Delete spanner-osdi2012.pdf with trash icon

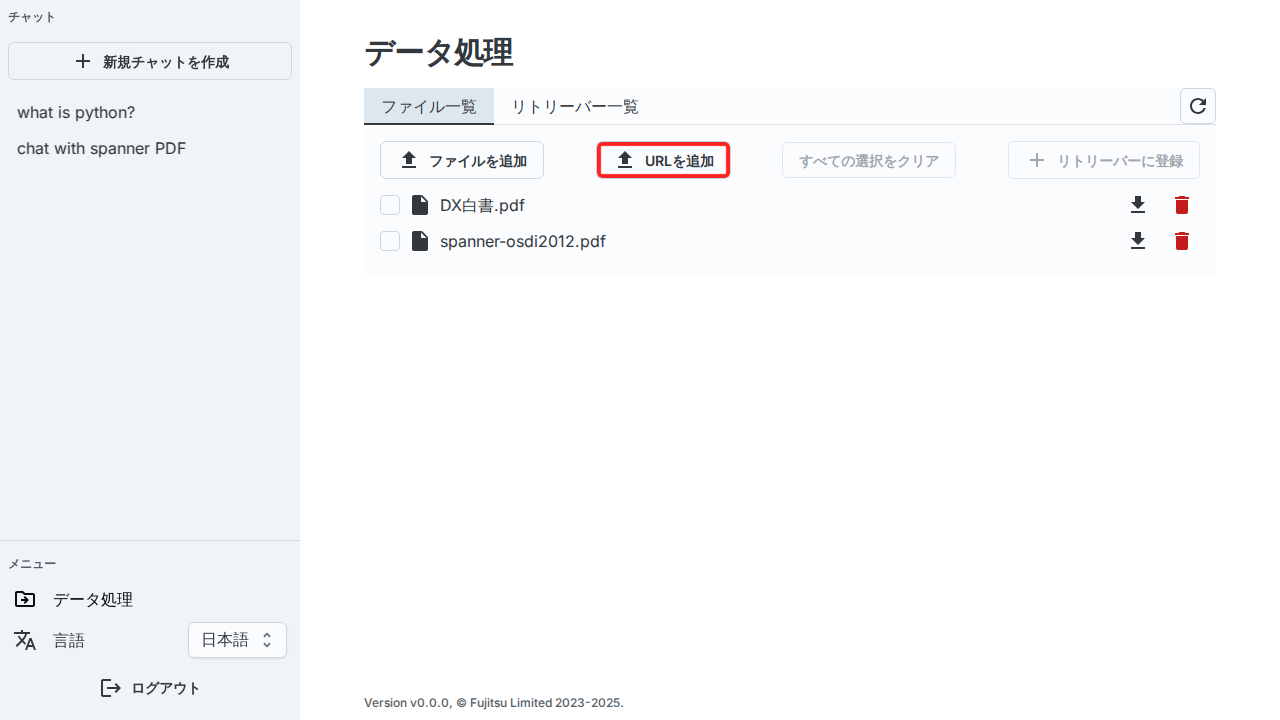(x=1182, y=241)
